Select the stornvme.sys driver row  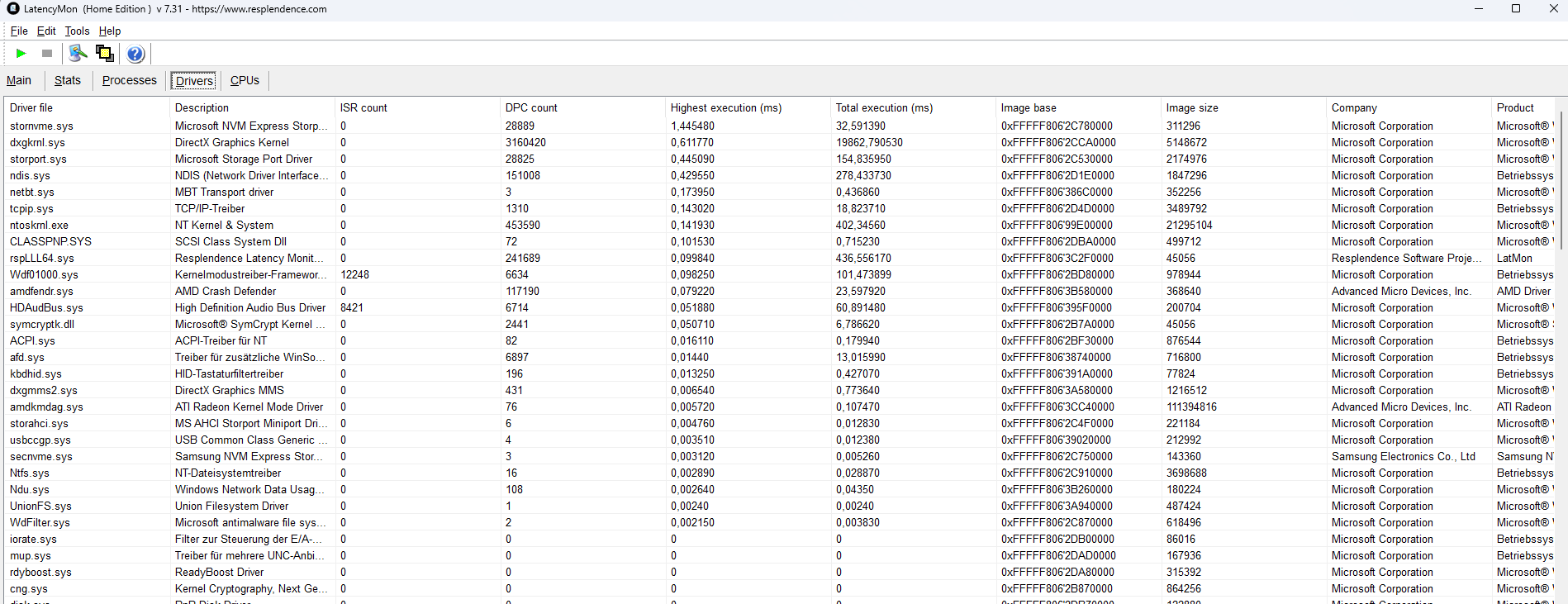[x=781, y=126]
